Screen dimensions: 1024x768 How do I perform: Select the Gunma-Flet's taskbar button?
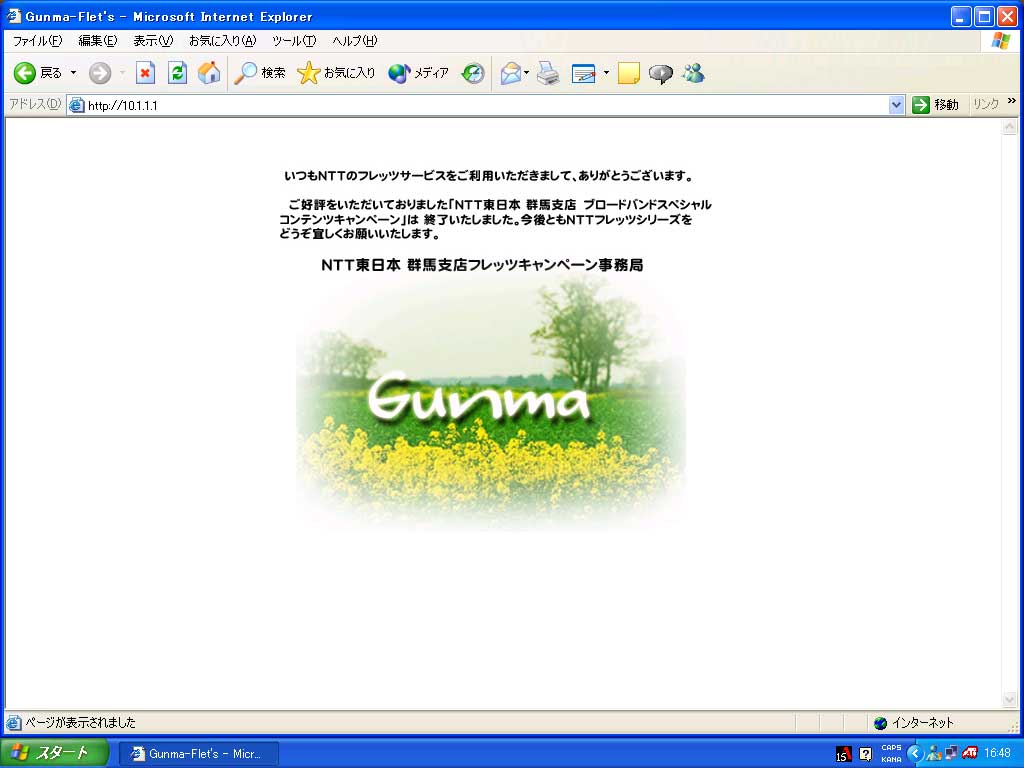coord(199,754)
